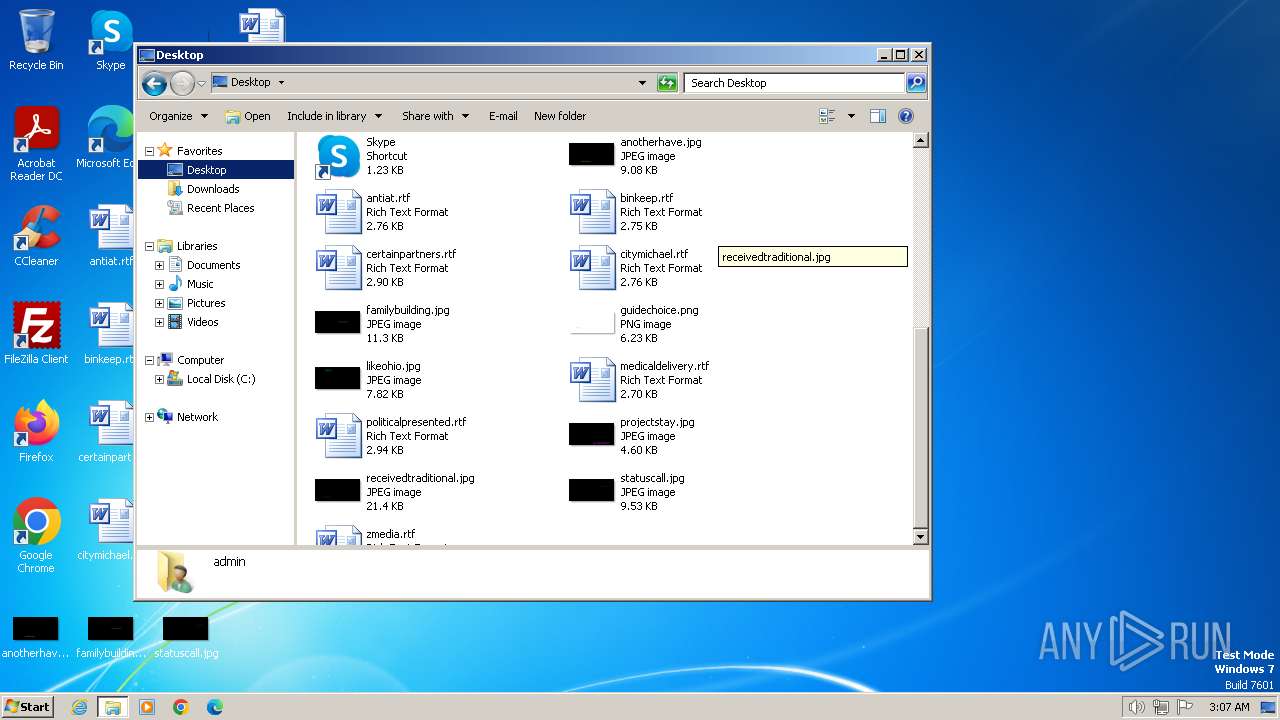Click the New folder button
The image size is (1280, 720).
point(560,116)
